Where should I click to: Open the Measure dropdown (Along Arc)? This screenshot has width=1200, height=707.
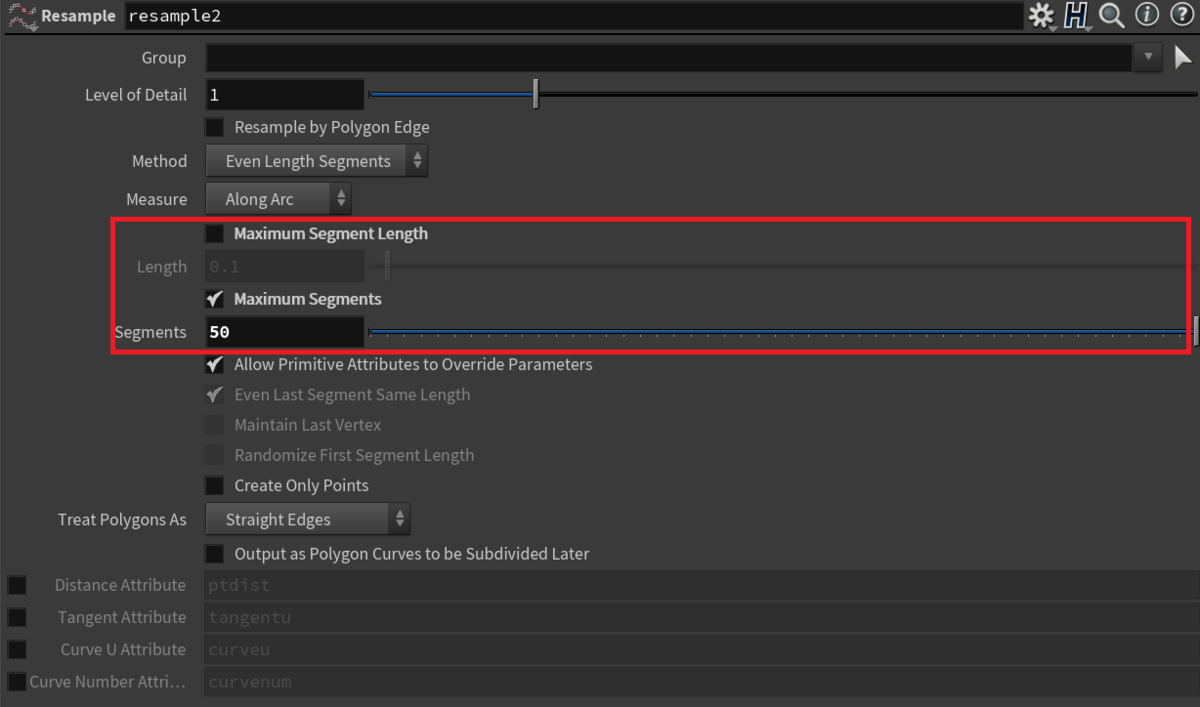point(279,199)
